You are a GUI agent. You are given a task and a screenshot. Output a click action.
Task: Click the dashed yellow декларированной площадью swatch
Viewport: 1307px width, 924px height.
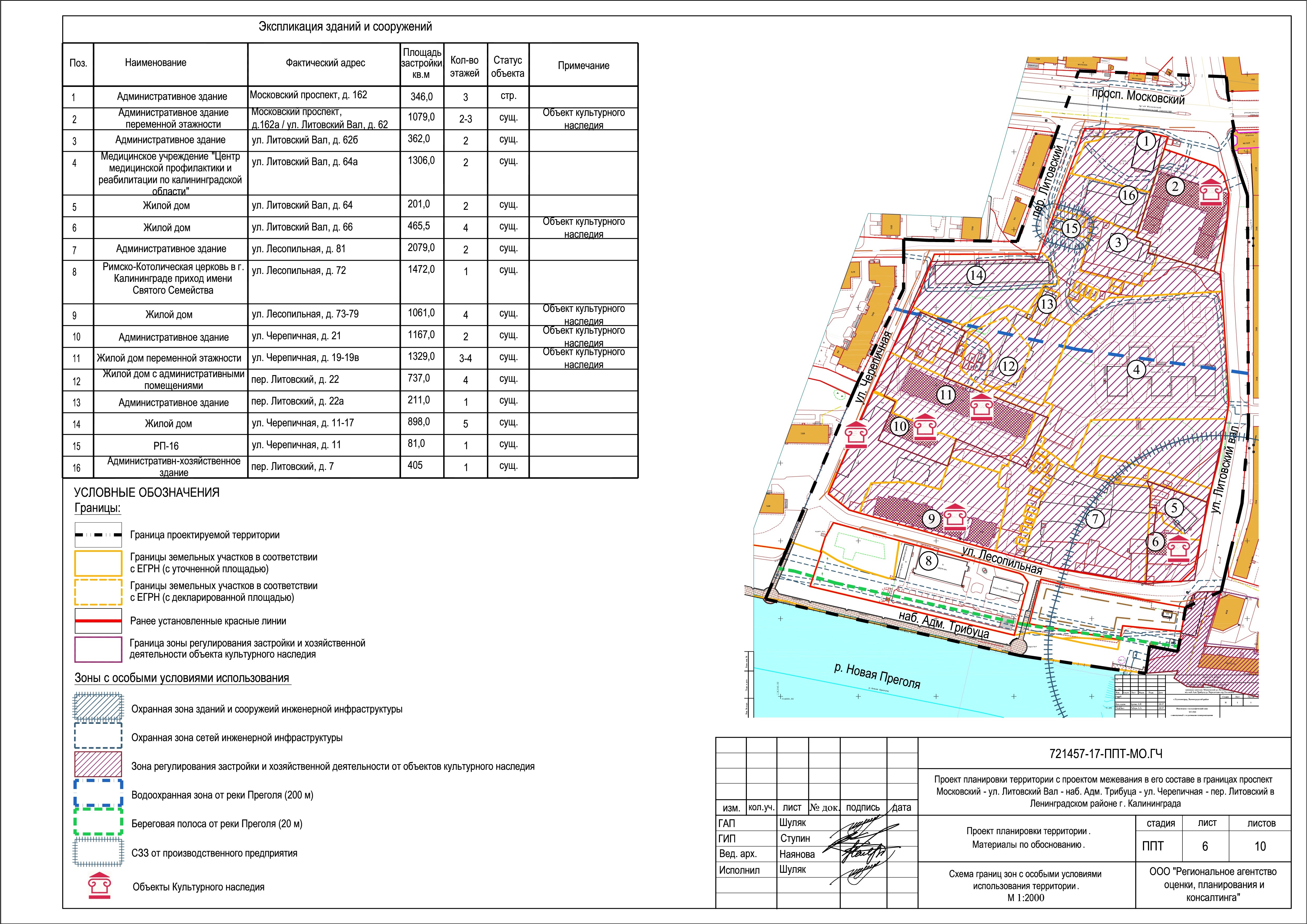98,592
